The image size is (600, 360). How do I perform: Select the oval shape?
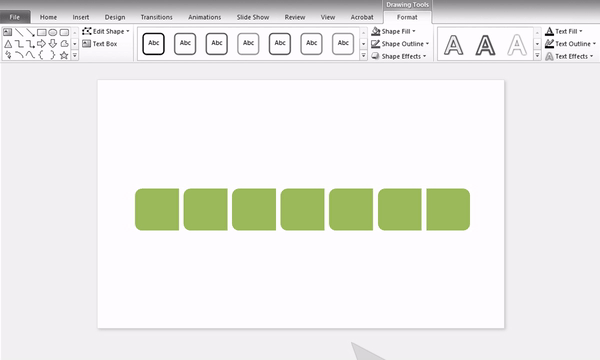(x=53, y=32)
